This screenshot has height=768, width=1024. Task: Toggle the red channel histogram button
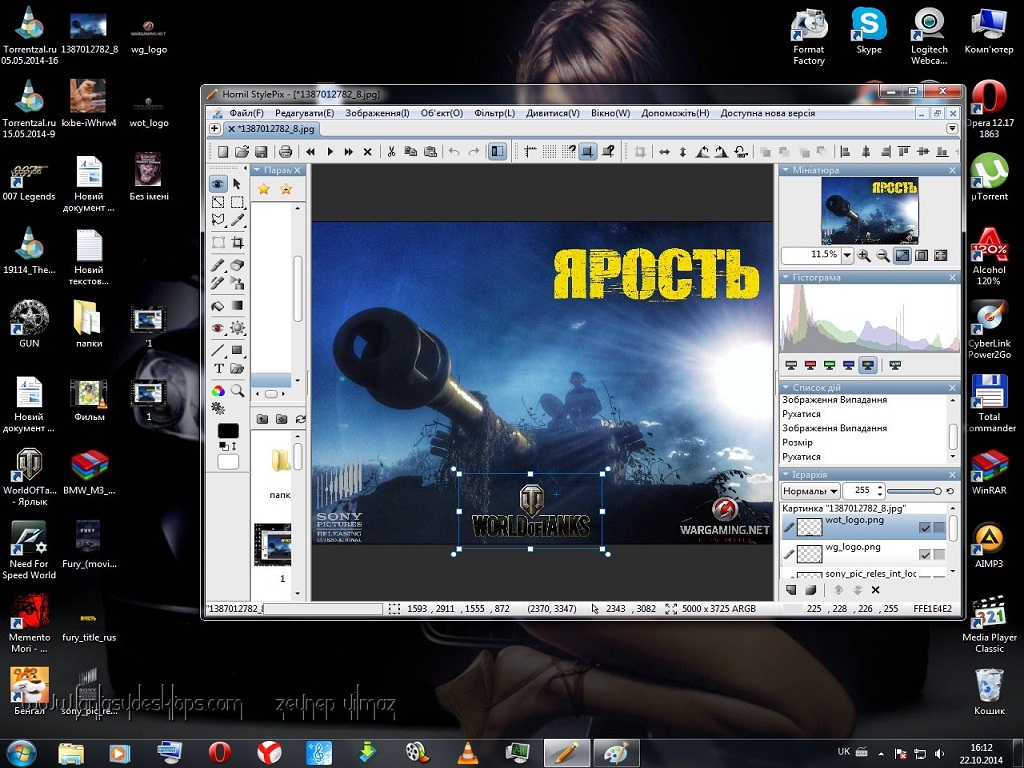[x=811, y=365]
